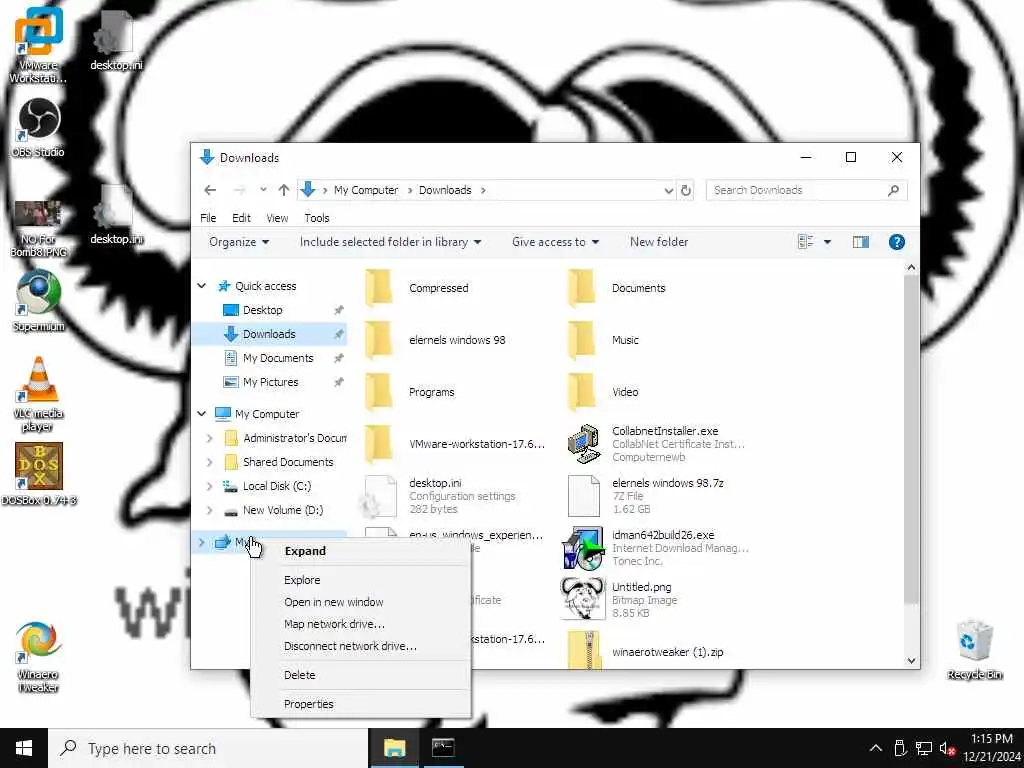Open the Give access to dropdown
The width and height of the screenshot is (1024, 768).
coord(555,242)
